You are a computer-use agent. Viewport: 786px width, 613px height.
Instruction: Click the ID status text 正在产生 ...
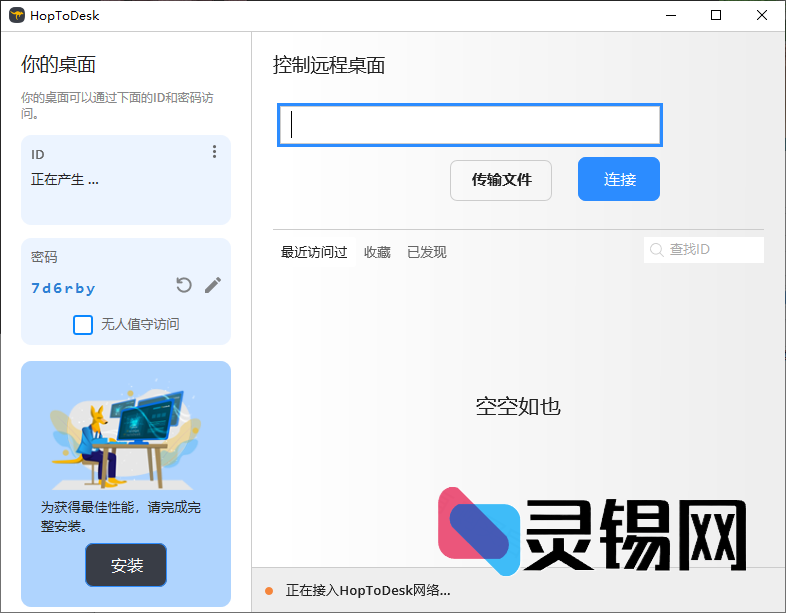point(65,179)
